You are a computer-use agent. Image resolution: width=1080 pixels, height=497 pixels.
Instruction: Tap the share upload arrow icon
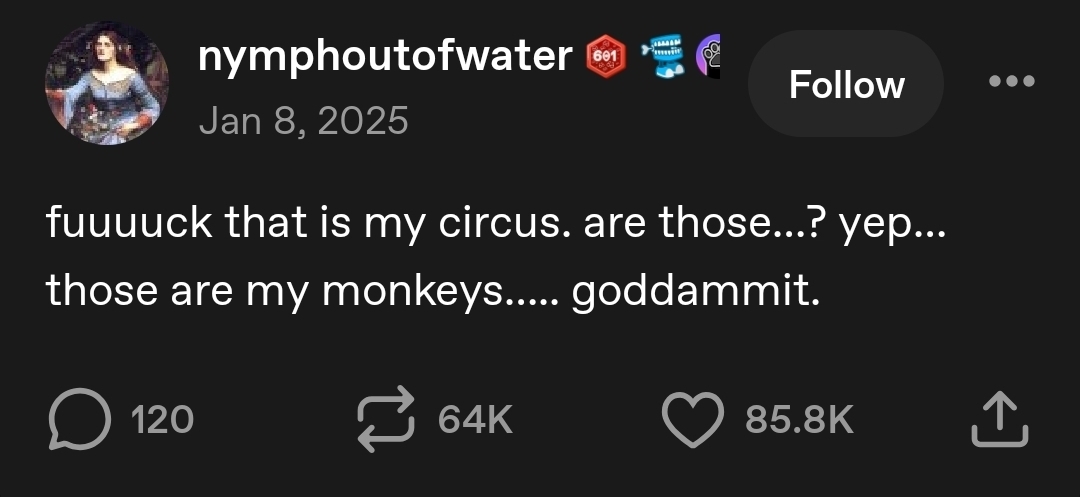pyautogui.click(x=1000, y=419)
